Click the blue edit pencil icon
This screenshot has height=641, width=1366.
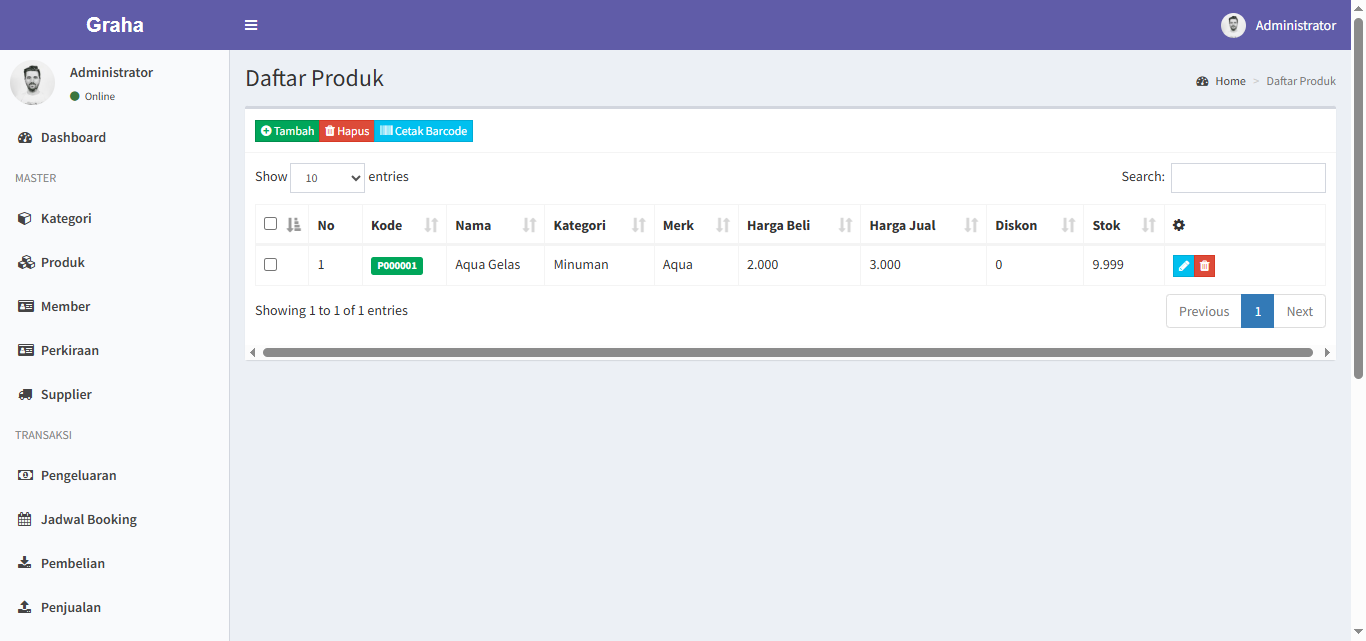1183,266
